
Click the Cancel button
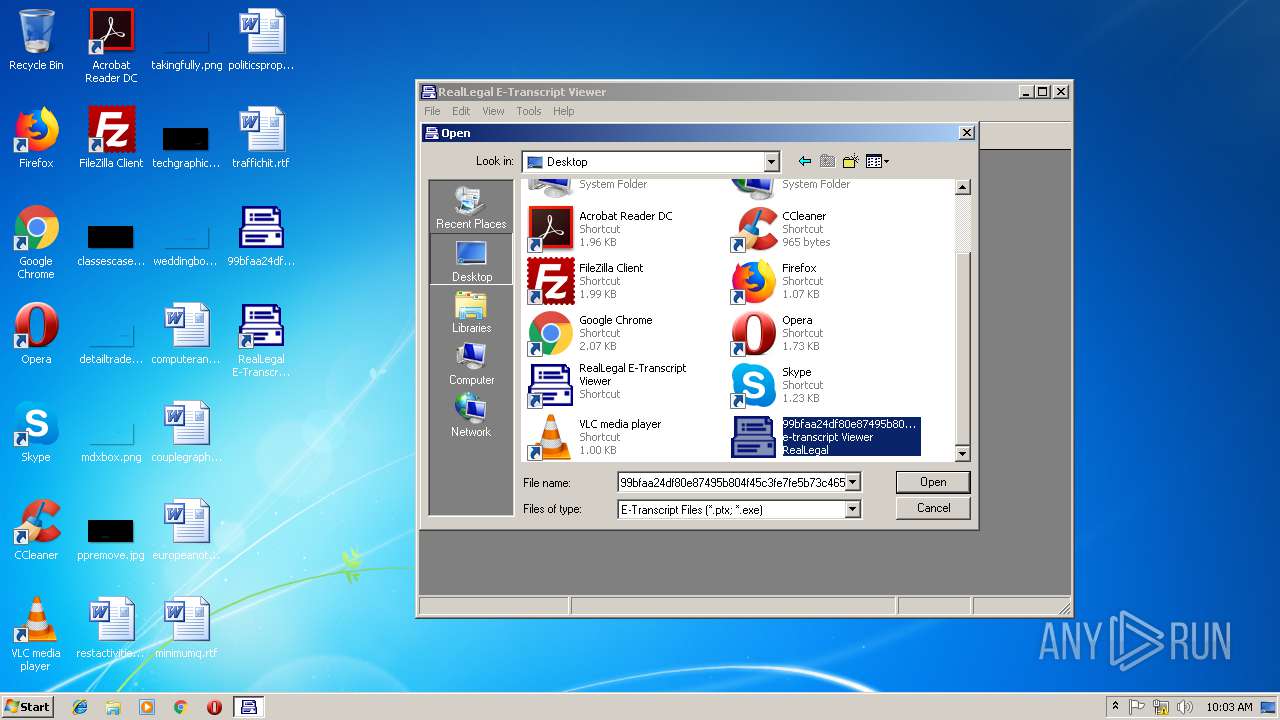coord(933,508)
